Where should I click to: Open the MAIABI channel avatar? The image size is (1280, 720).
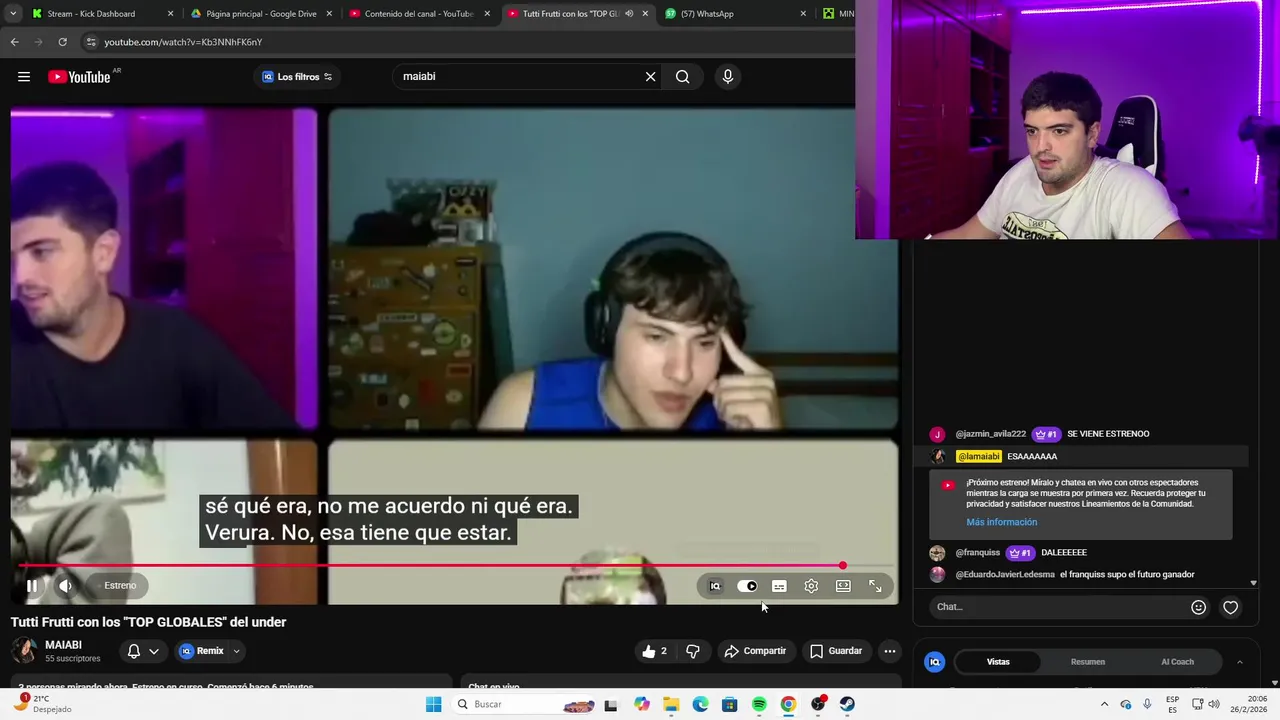24,651
